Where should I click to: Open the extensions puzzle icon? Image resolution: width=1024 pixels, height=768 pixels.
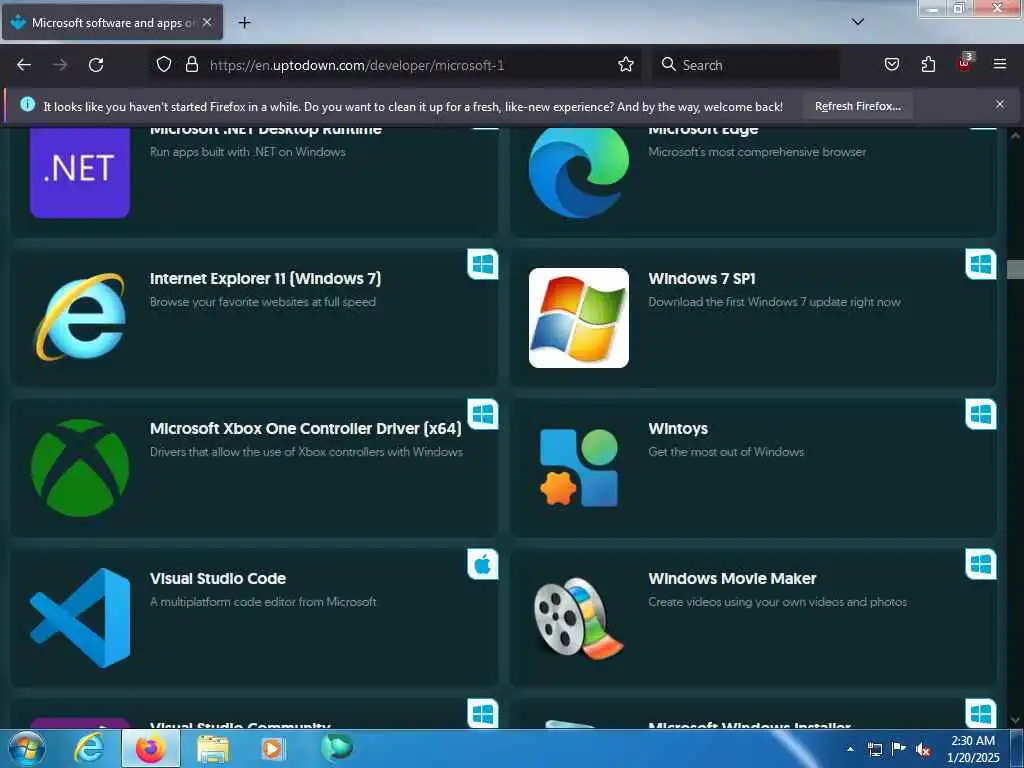click(928, 64)
